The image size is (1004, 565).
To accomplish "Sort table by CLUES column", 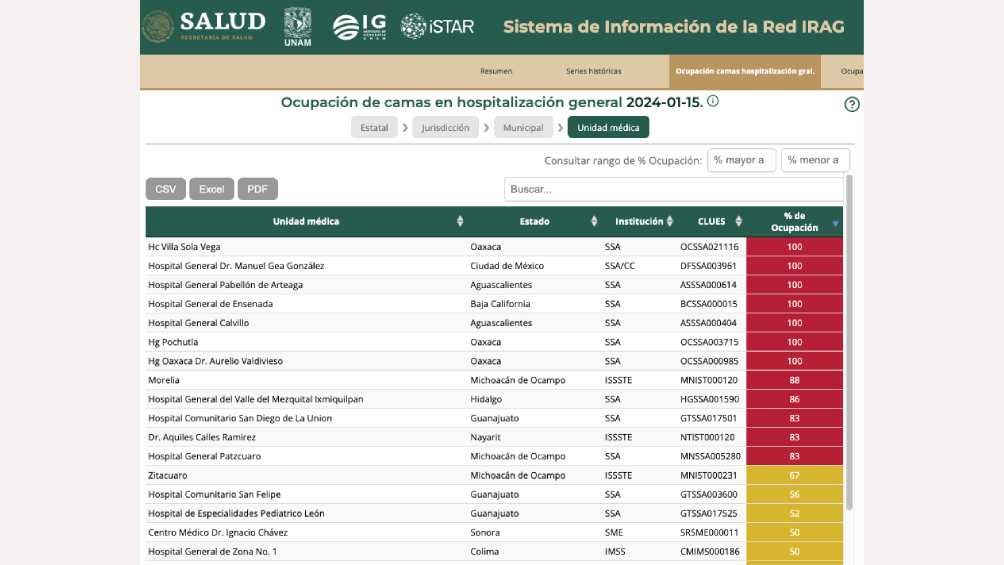I will click(x=740, y=222).
